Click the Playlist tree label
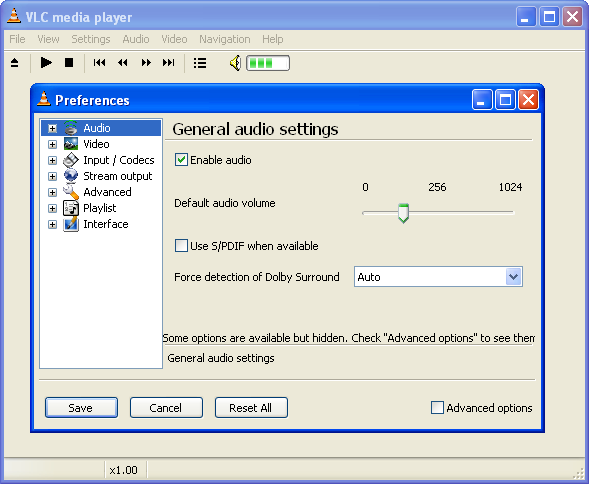The image size is (589, 484). [x=100, y=208]
